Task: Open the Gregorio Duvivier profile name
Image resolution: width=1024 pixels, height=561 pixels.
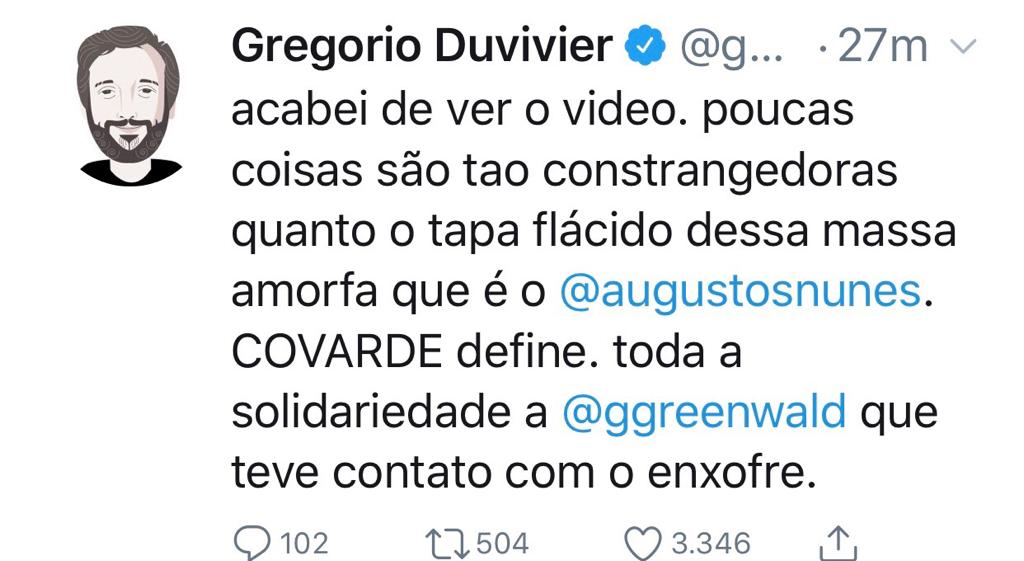Action: click(x=422, y=46)
